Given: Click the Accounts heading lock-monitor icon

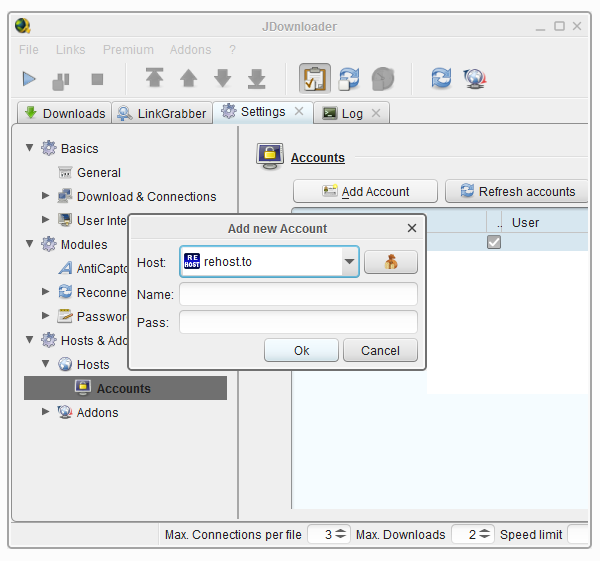Looking at the screenshot, I should pos(270,157).
